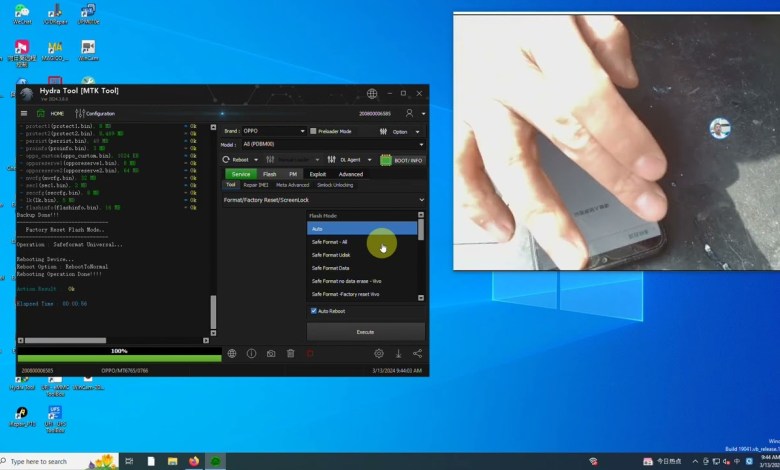
Task: Open the WinCam desktop shortcut
Action: click(88, 51)
